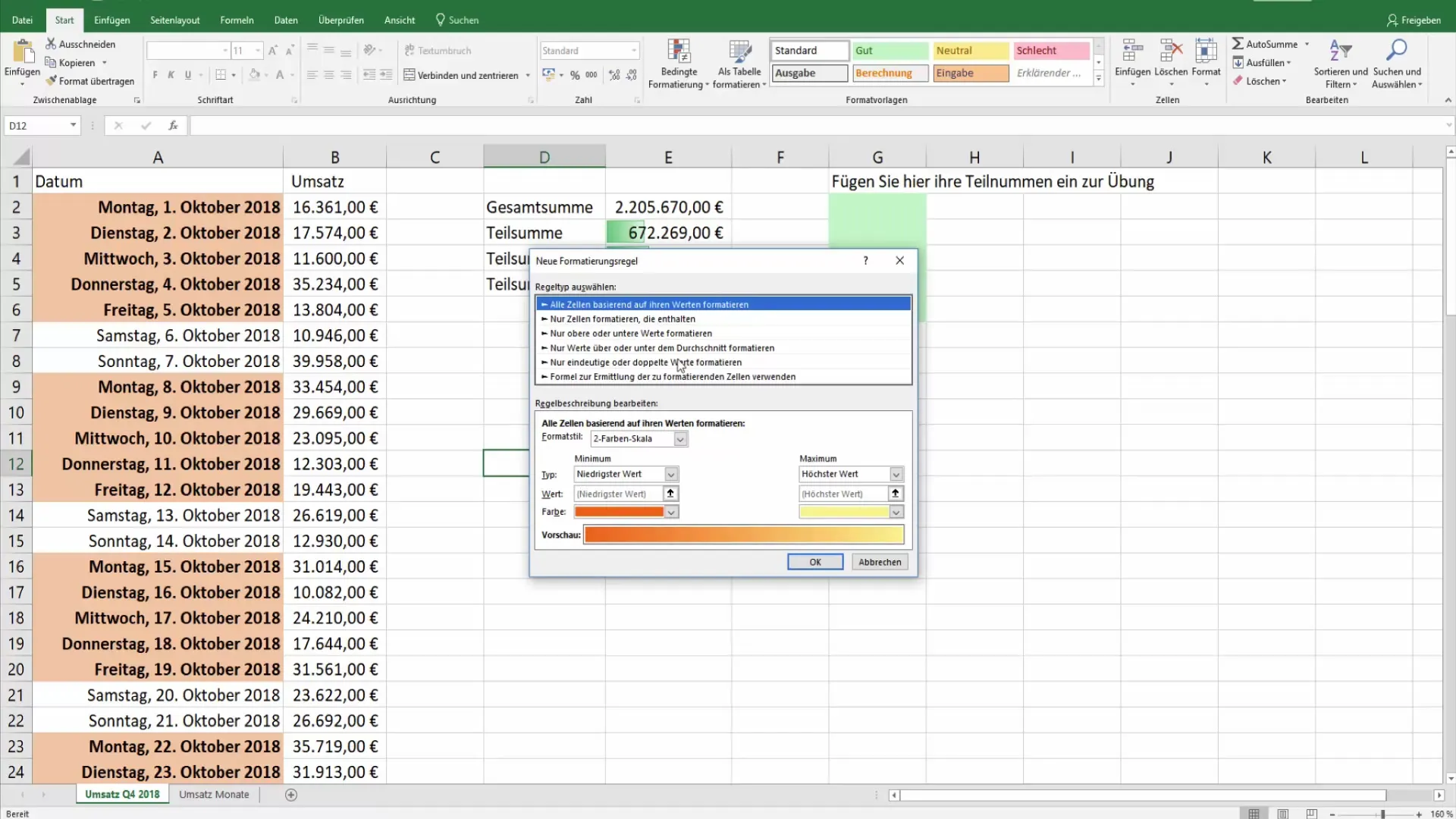The image size is (1456, 819).
Task: Open Bedingte Formatierung menu
Action: tap(679, 64)
